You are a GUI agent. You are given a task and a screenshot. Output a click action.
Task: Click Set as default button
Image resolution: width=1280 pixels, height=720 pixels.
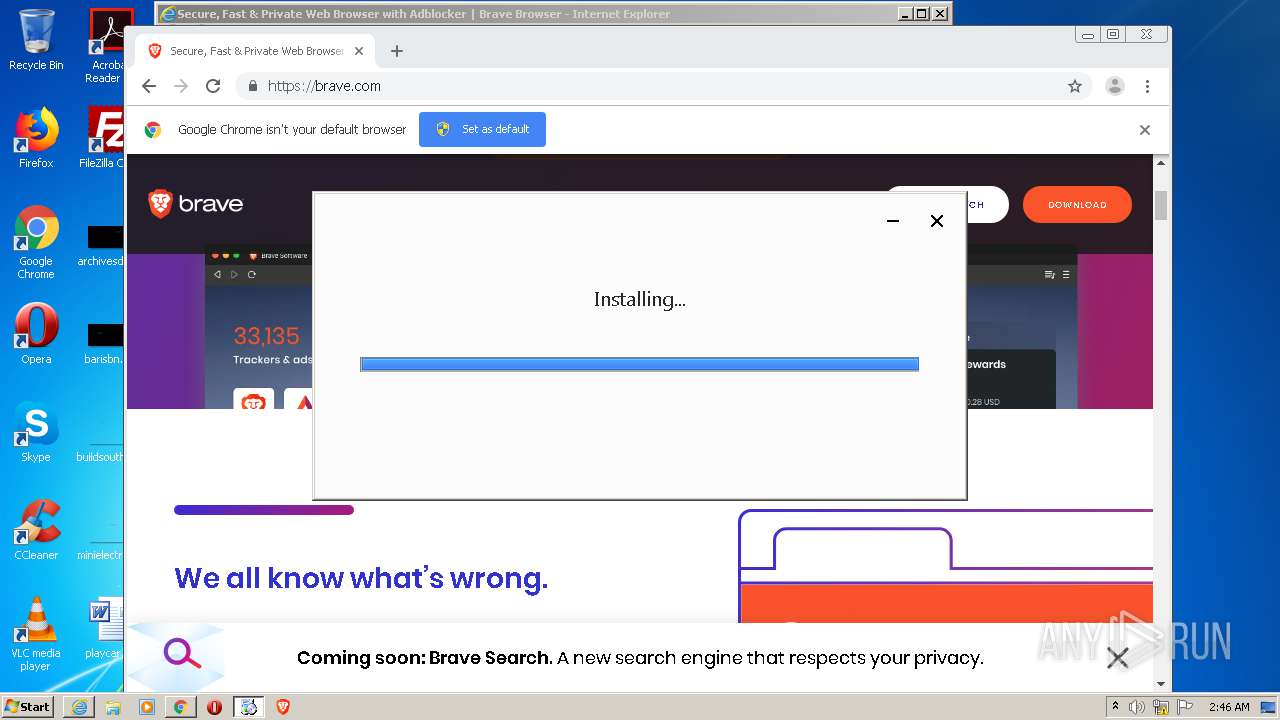click(x=482, y=129)
